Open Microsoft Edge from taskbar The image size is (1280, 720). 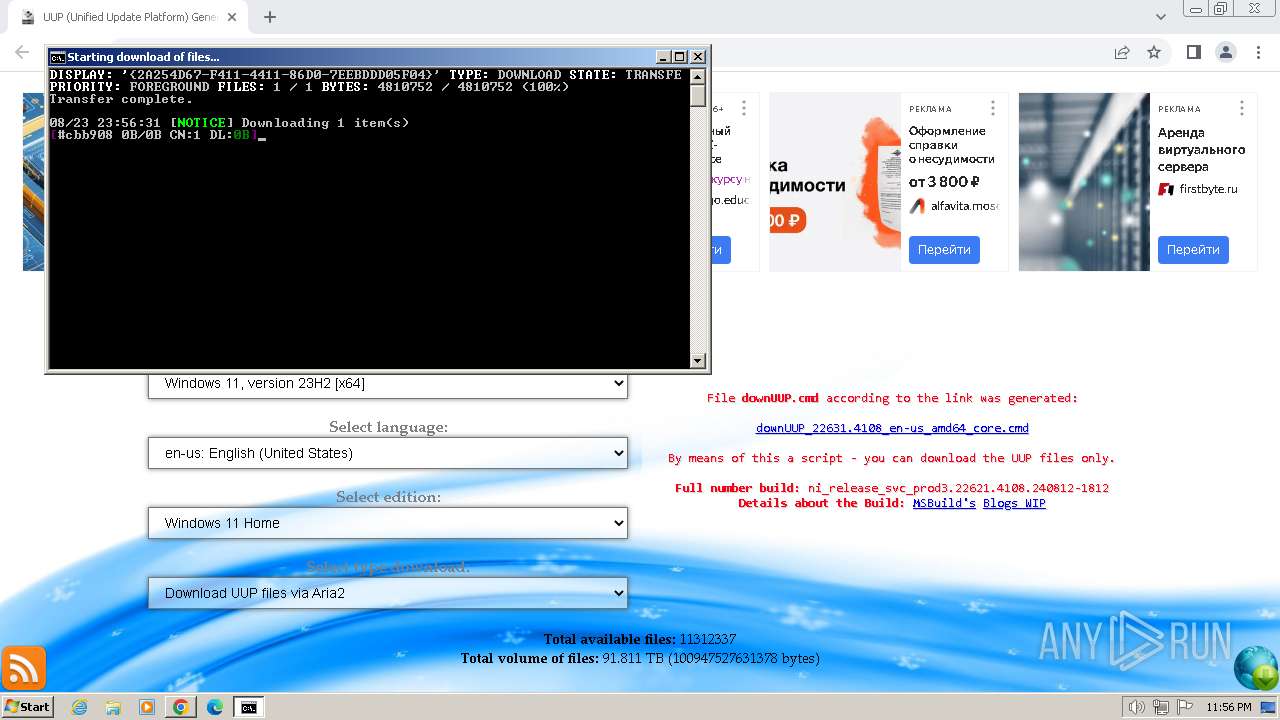tap(214, 707)
